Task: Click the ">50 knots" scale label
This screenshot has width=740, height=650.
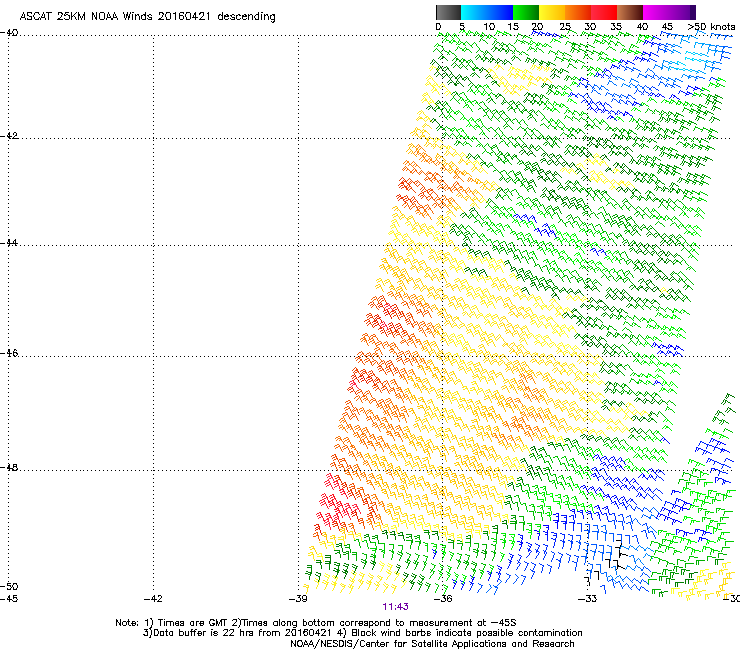Action: (x=711, y=26)
